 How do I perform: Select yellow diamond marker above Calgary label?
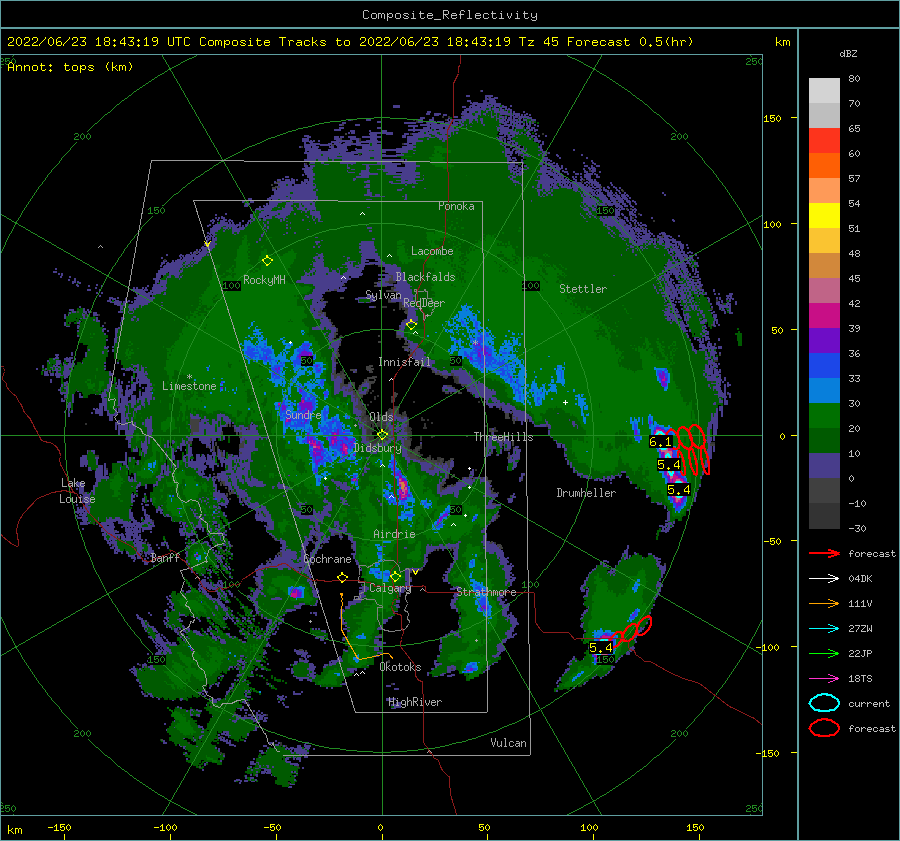coord(395,576)
